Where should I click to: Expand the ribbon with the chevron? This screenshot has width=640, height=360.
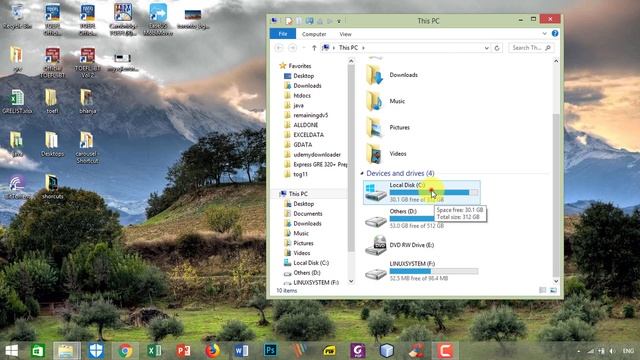tap(544, 33)
